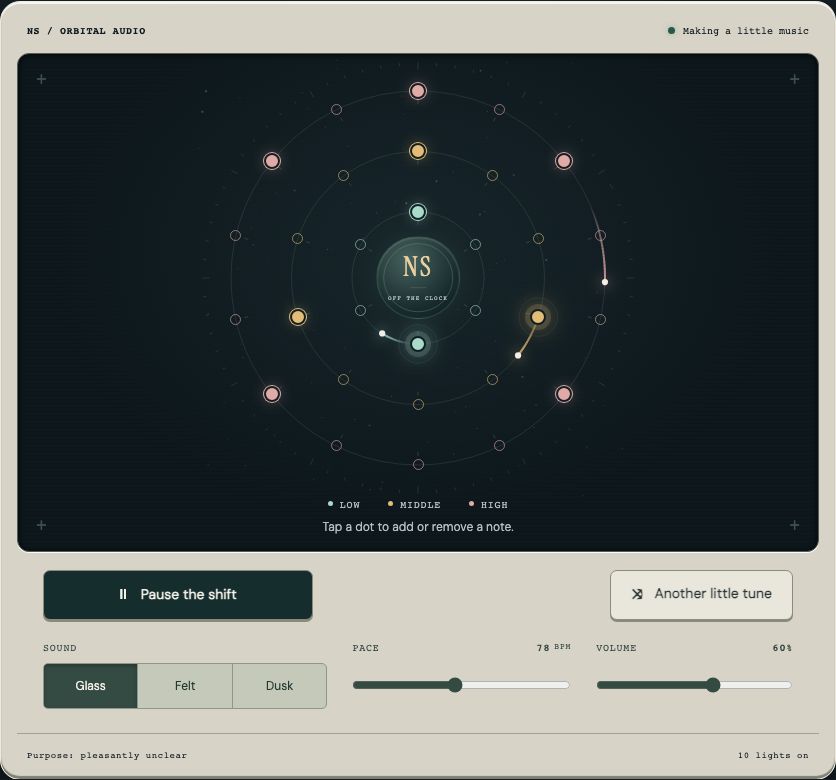Switch the sound to Felt
Image resolution: width=836 pixels, height=780 pixels.
pyautogui.click(x=185, y=686)
